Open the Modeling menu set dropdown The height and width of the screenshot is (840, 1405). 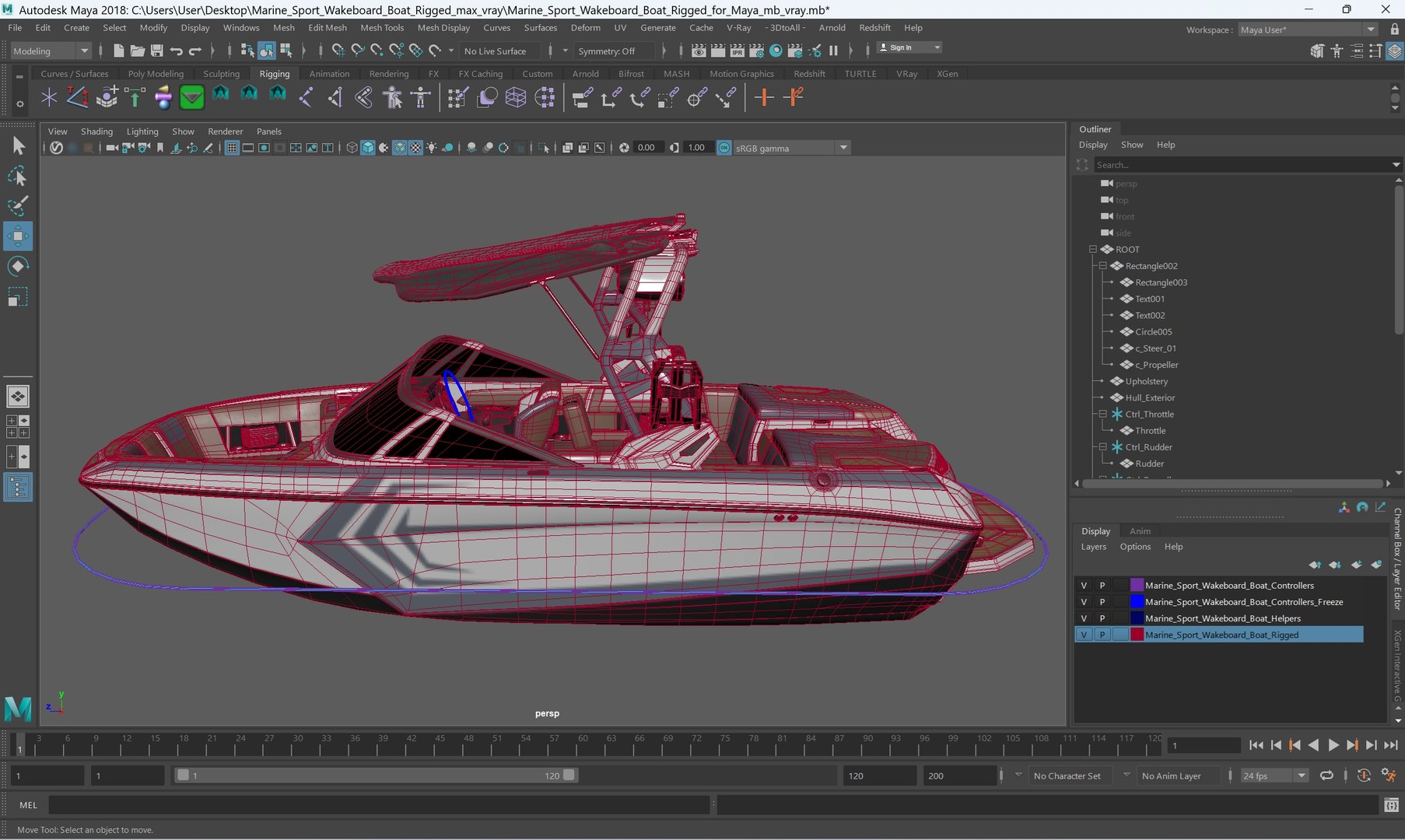pyautogui.click(x=51, y=51)
